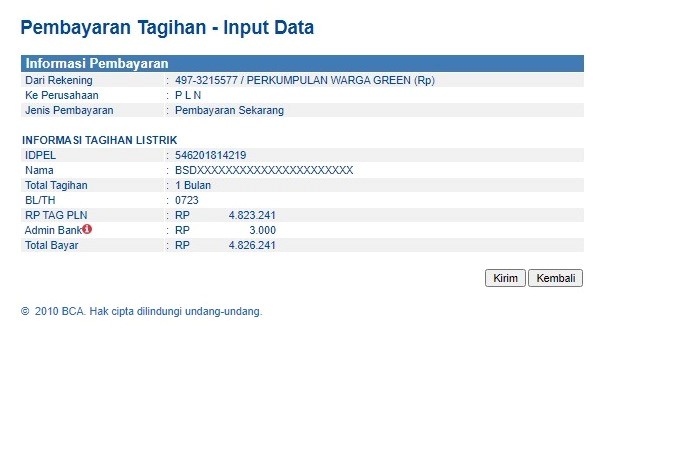Click the RP TAG PLN amount 4.823.241
686x468 pixels.
252,215
